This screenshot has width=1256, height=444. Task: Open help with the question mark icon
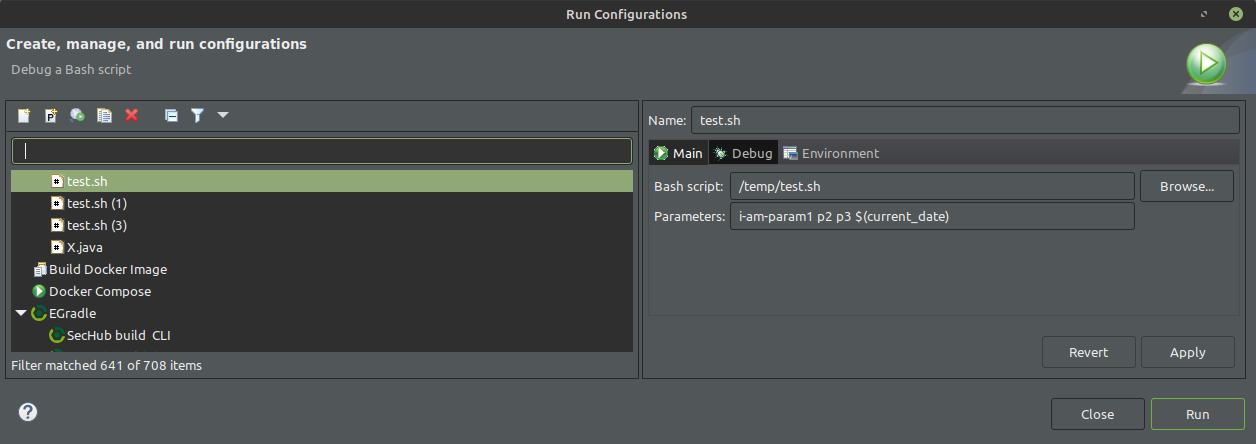point(28,412)
